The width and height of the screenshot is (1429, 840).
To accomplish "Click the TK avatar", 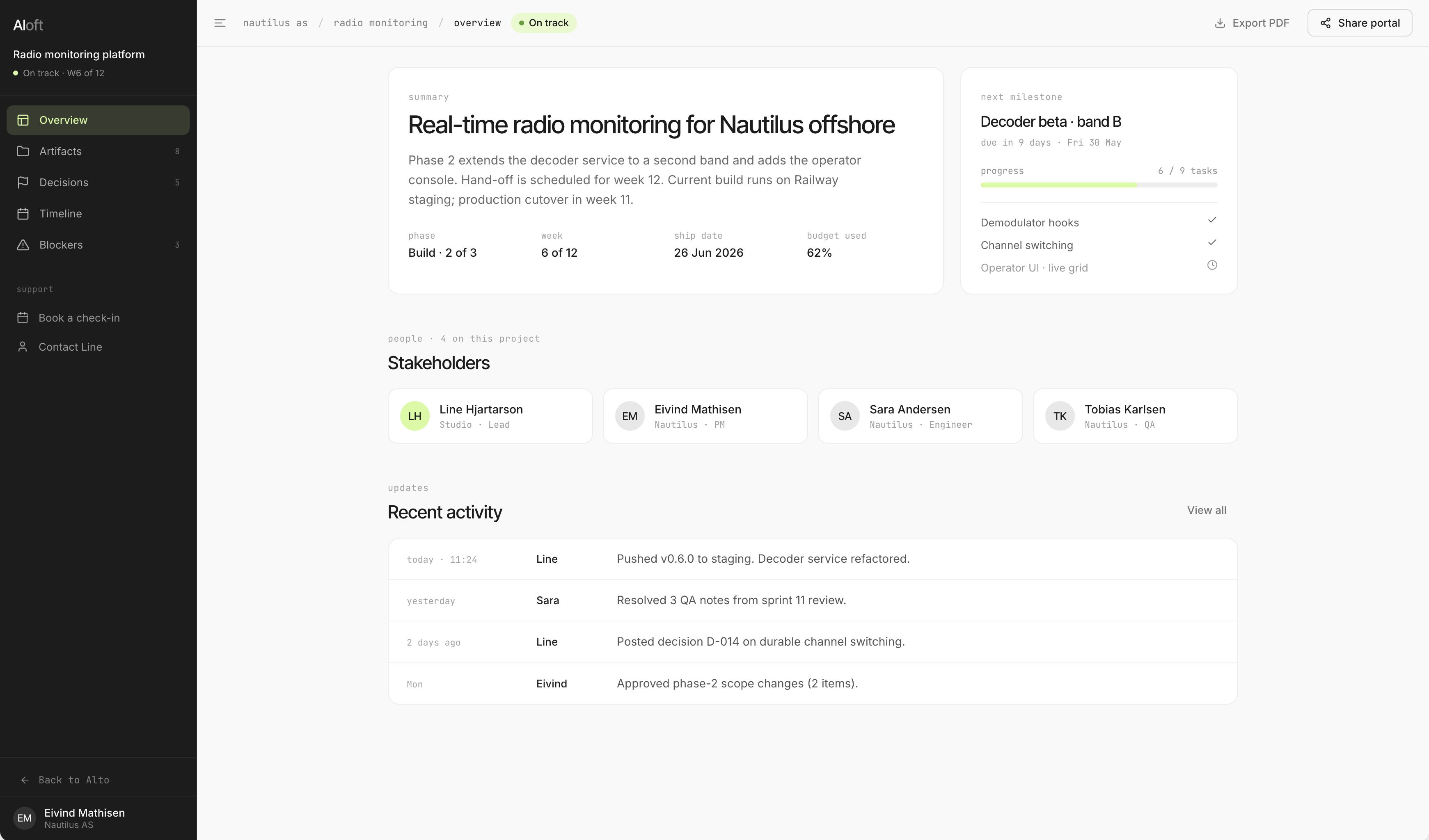I will [x=1059, y=416].
